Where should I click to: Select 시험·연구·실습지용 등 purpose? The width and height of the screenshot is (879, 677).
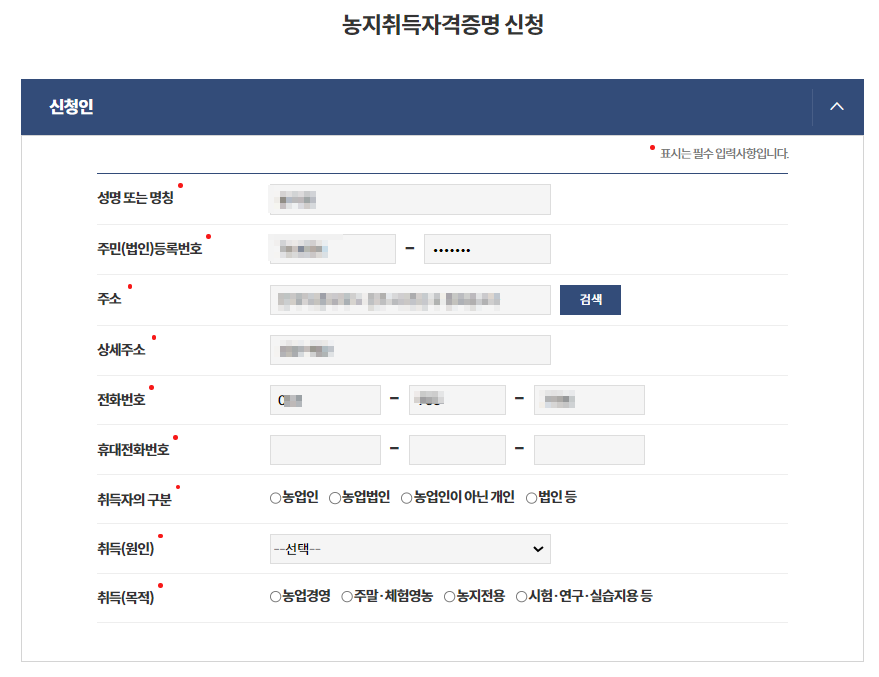click(520, 597)
